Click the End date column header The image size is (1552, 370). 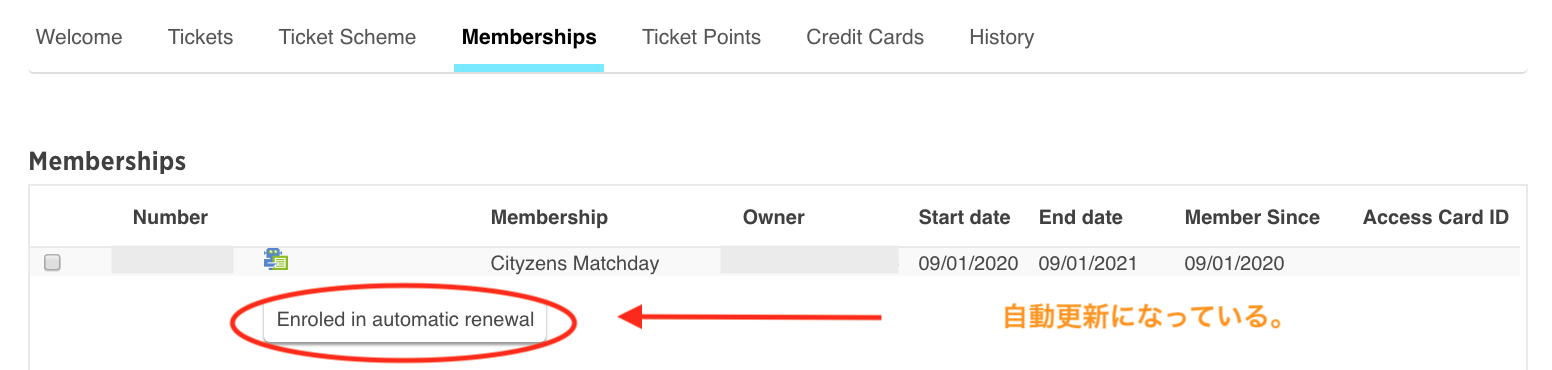pos(1080,217)
